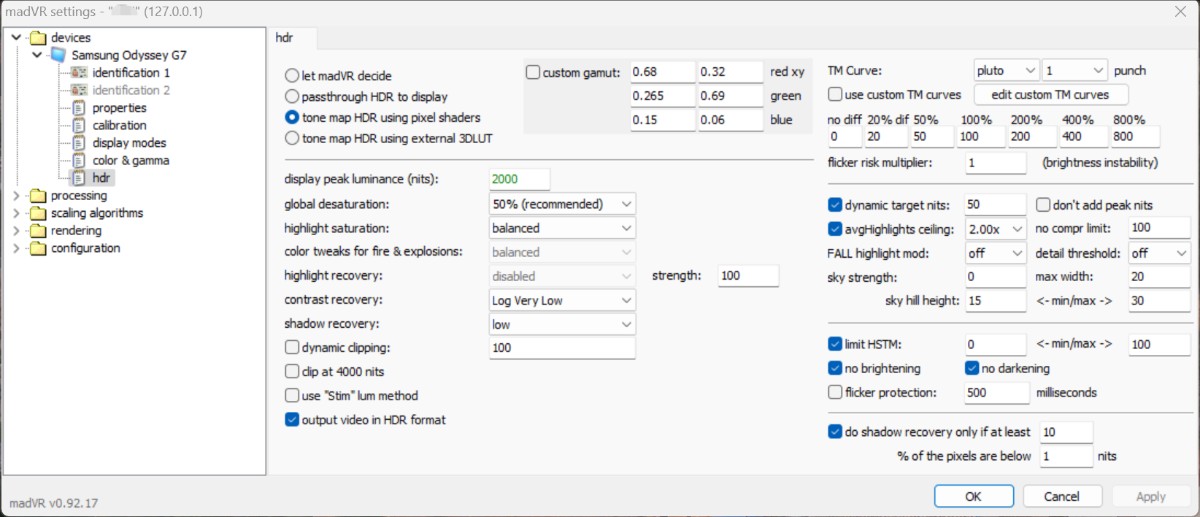This screenshot has width=1200, height=517.
Task: Disable output video in HDR format
Action: pos(292,420)
